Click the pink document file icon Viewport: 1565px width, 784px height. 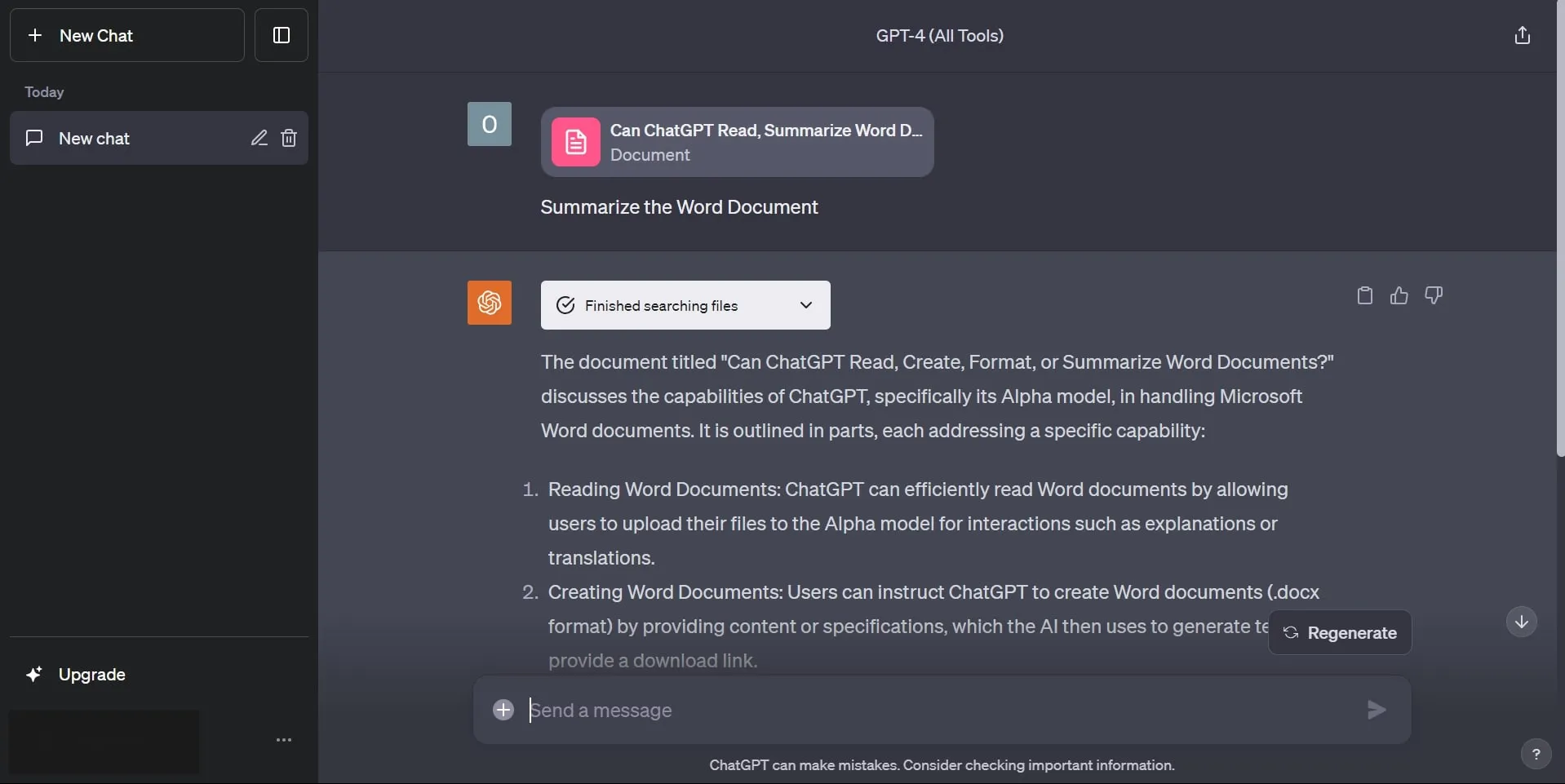pos(576,142)
